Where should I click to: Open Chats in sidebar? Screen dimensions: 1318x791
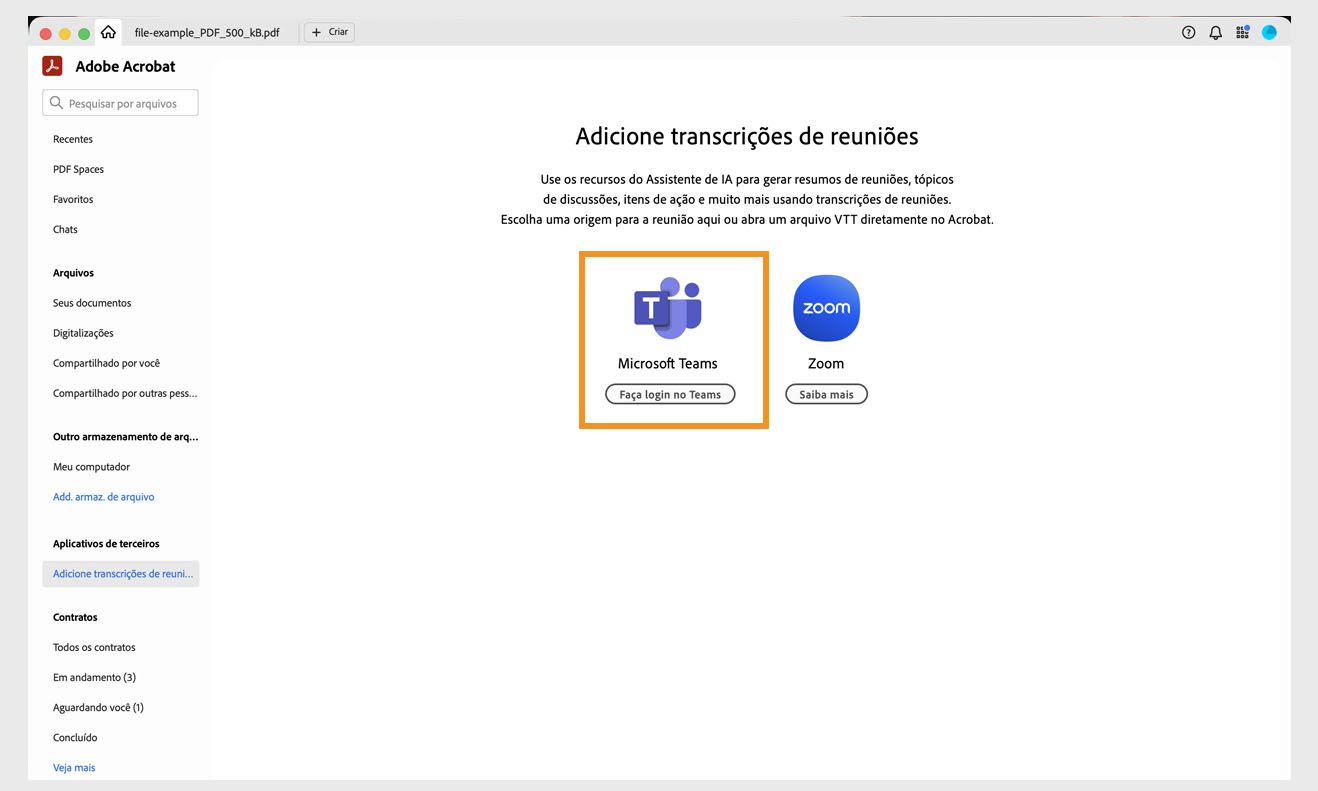tap(65, 229)
